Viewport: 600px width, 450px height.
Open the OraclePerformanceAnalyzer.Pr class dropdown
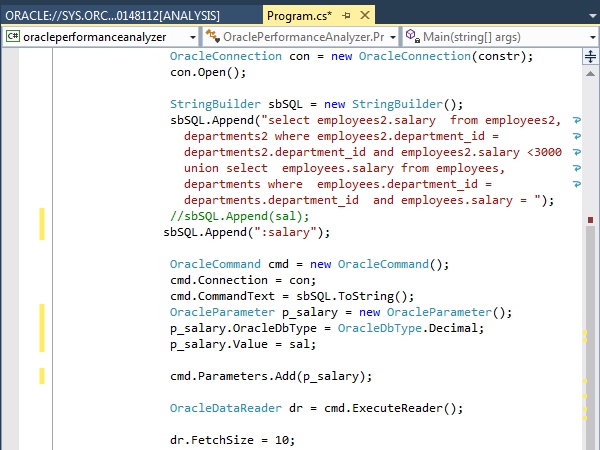pyautogui.click(x=393, y=38)
